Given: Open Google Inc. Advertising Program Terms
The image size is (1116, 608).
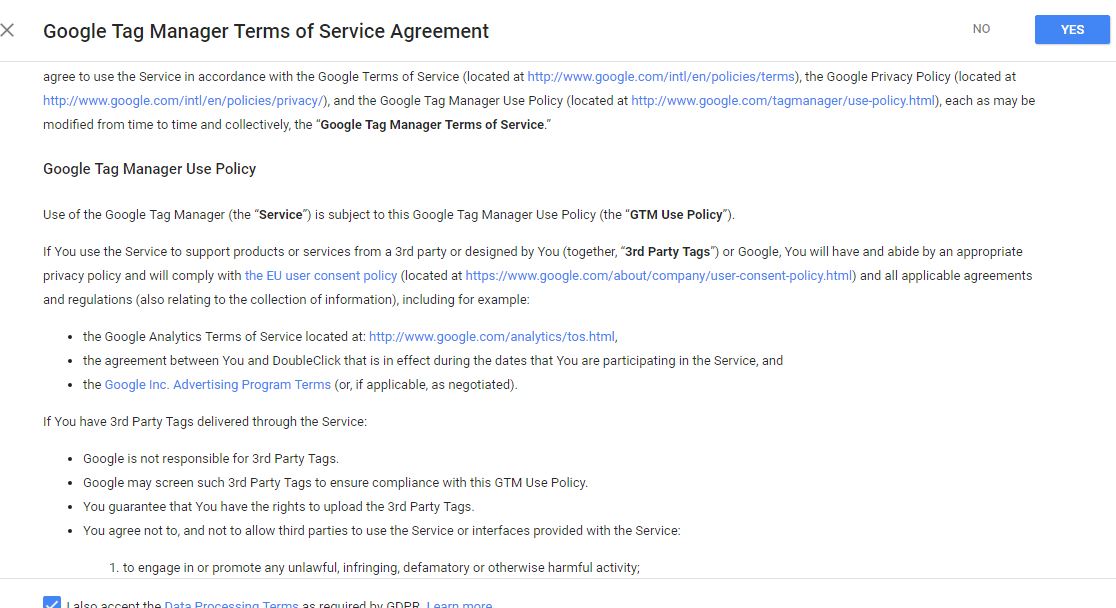Looking at the screenshot, I should pyautogui.click(x=217, y=385).
